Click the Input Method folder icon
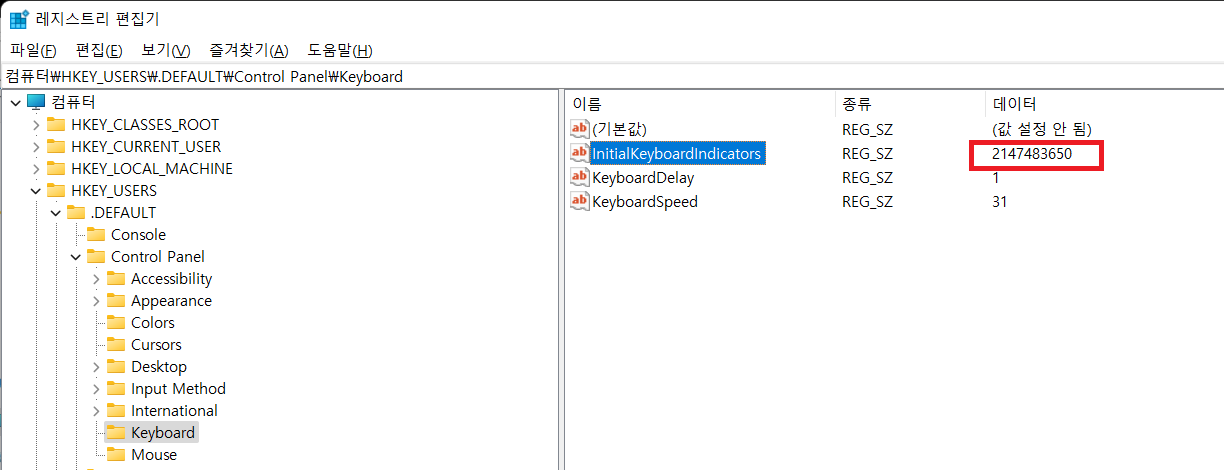1224x470 pixels. tap(116, 388)
